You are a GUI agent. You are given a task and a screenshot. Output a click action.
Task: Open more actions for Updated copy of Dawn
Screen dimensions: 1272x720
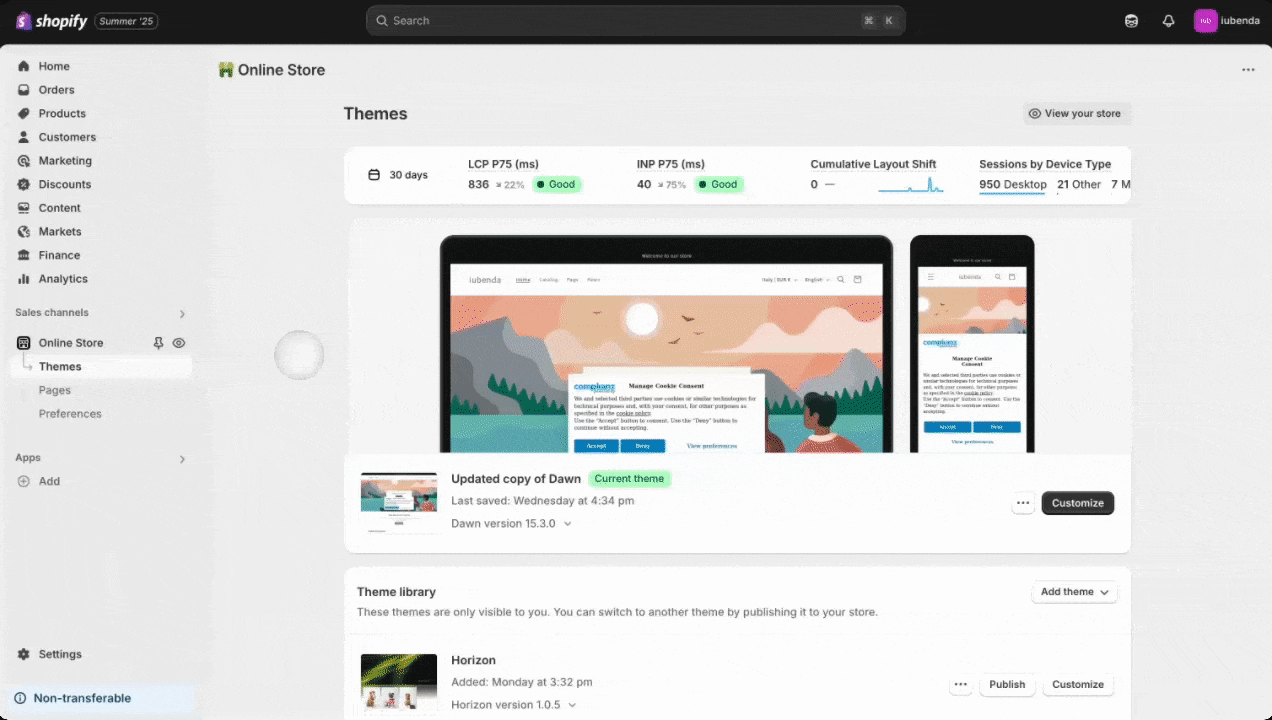coord(1022,503)
